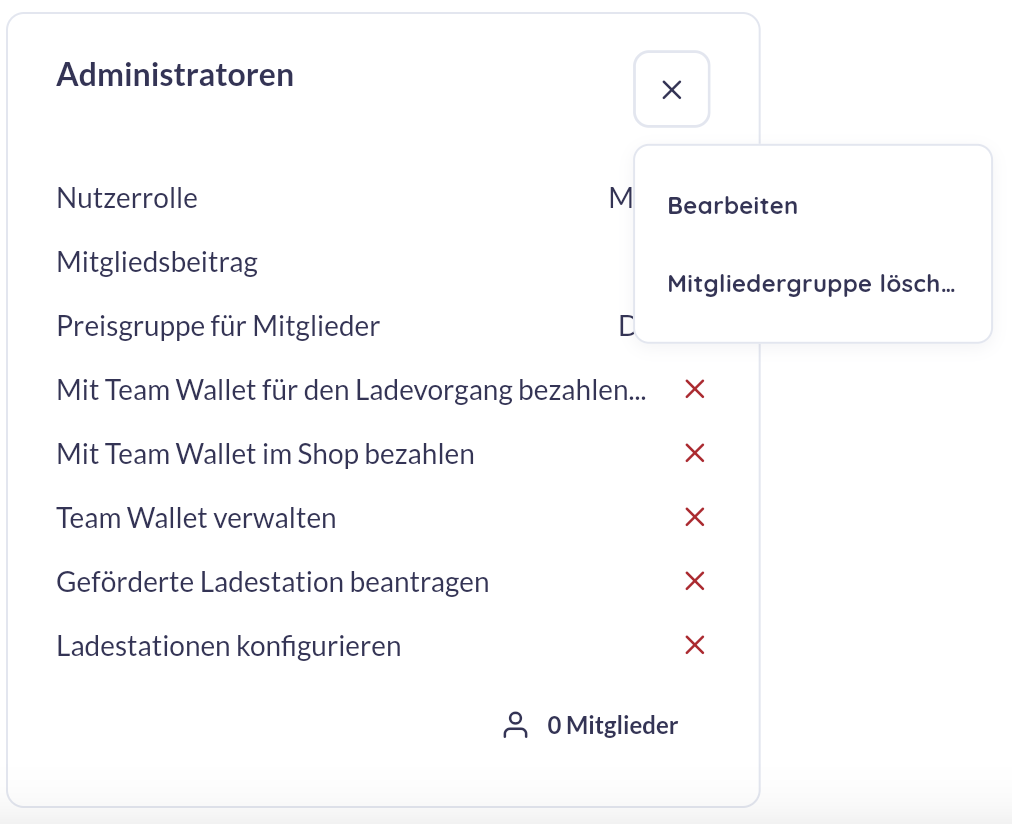Click red X next to Ladevorgang bezahlen

[x=694, y=389]
